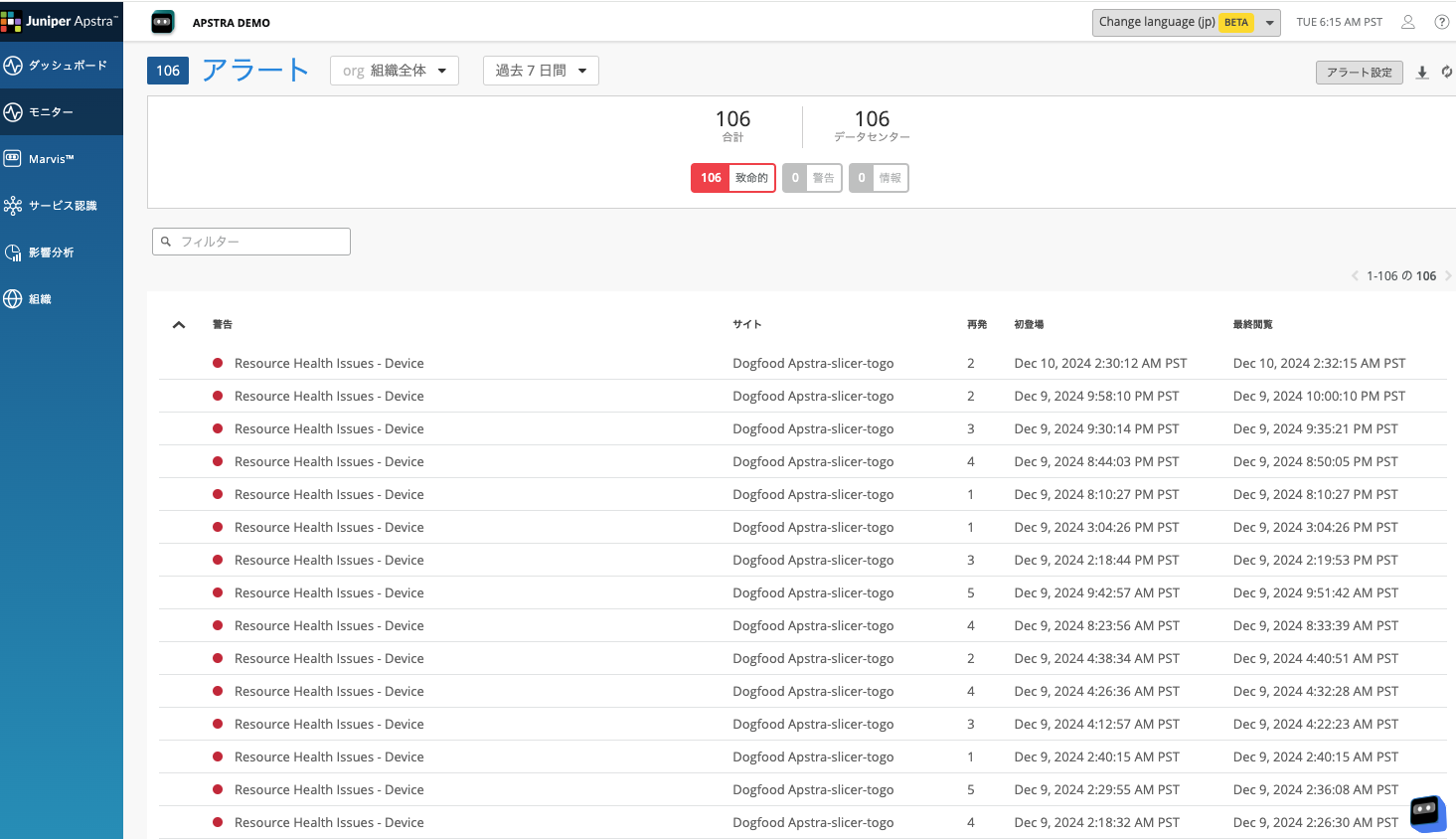Viewport: 1456px width, 839px height.
Task: Click the Apstra Demo organization logo icon
Action: tap(163, 22)
